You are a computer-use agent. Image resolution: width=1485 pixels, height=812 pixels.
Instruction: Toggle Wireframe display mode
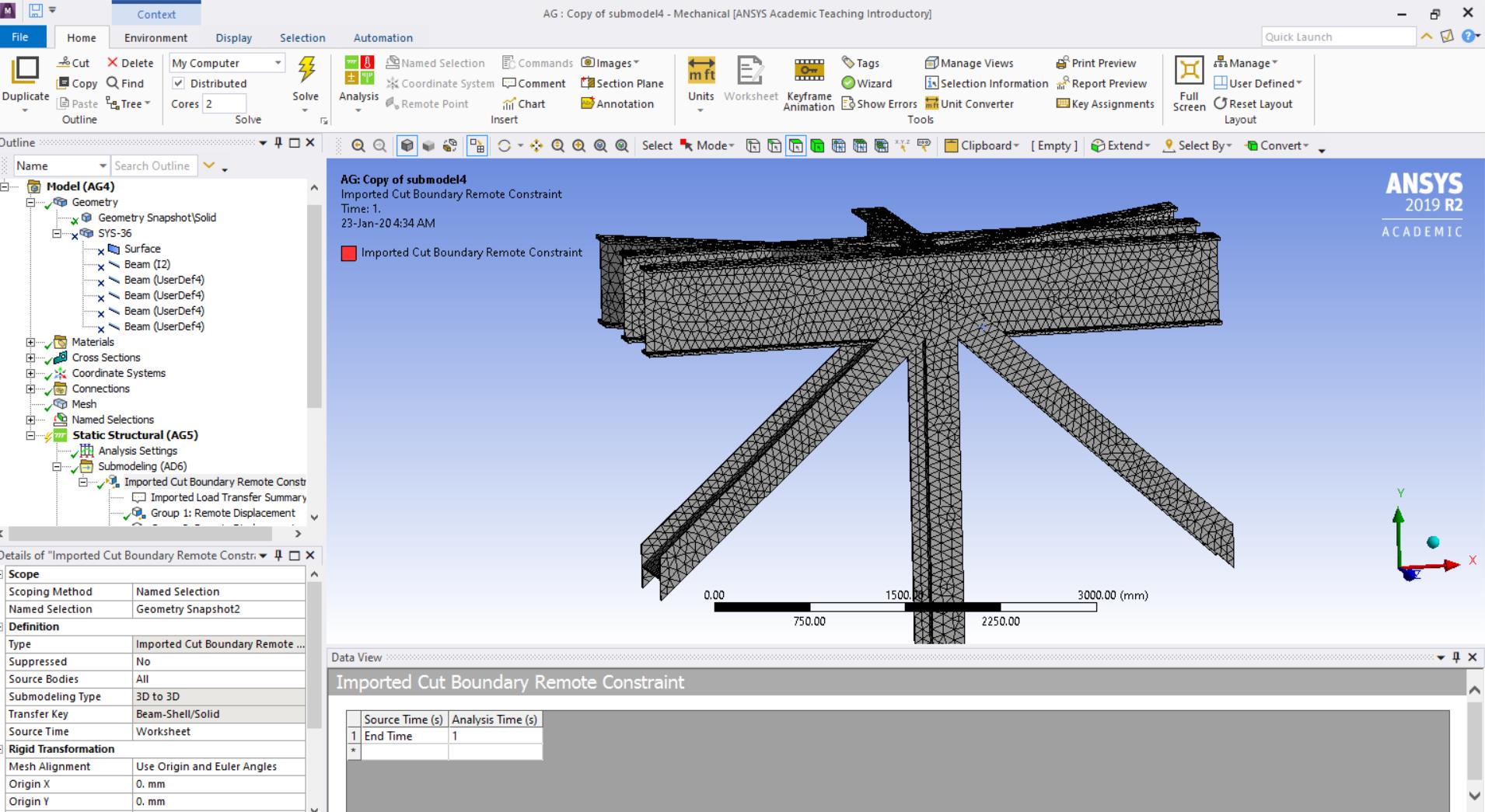[x=449, y=145]
